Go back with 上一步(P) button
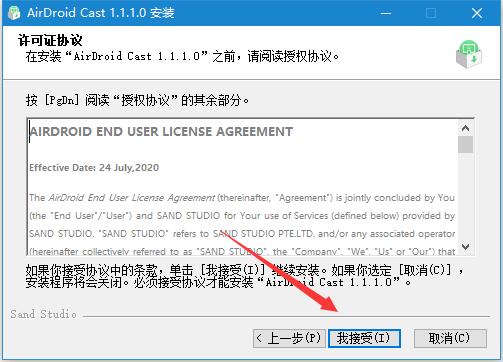 coord(289,338)
